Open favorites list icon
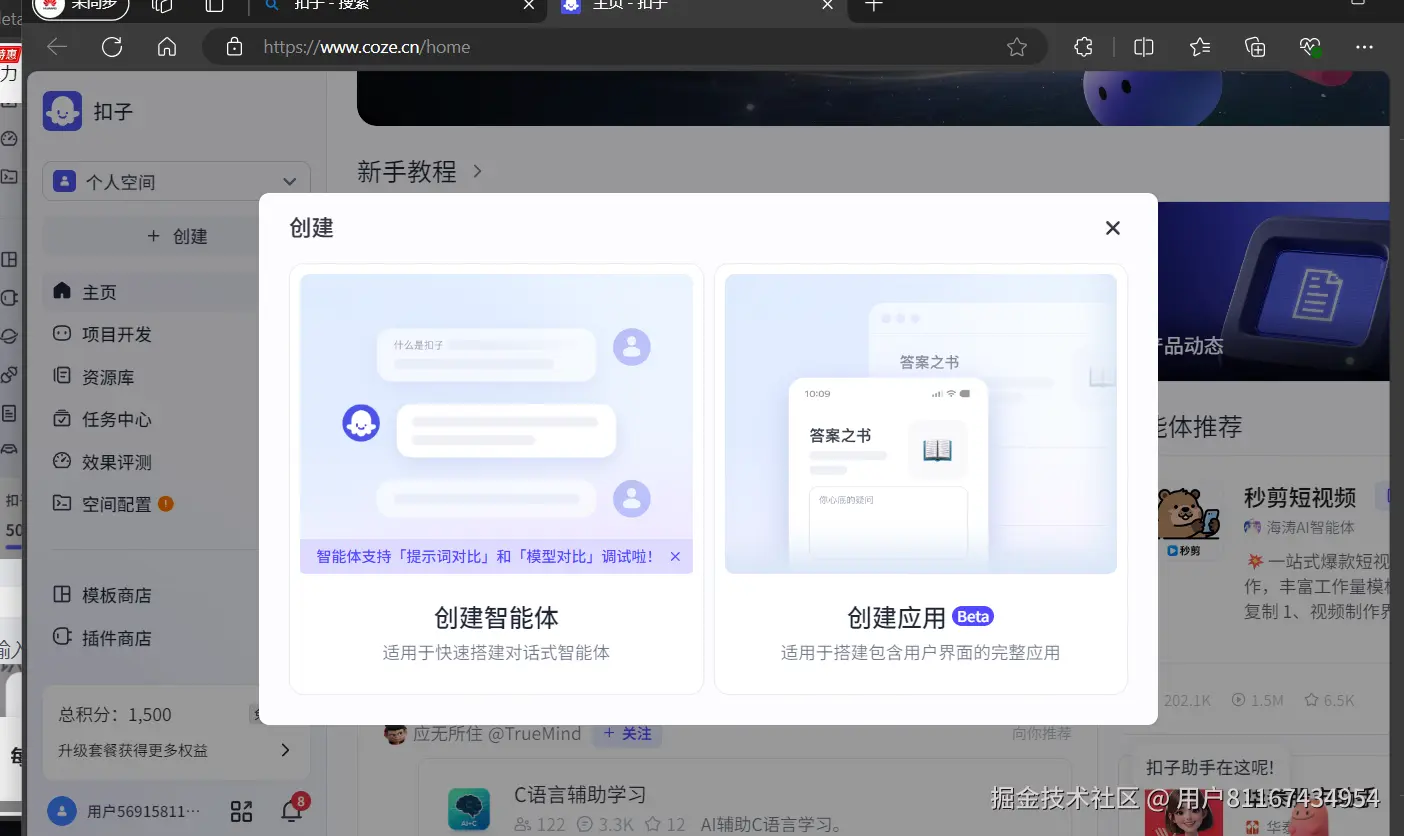Viewport: 1404px width, 836px height. [x=1200, y=47]
